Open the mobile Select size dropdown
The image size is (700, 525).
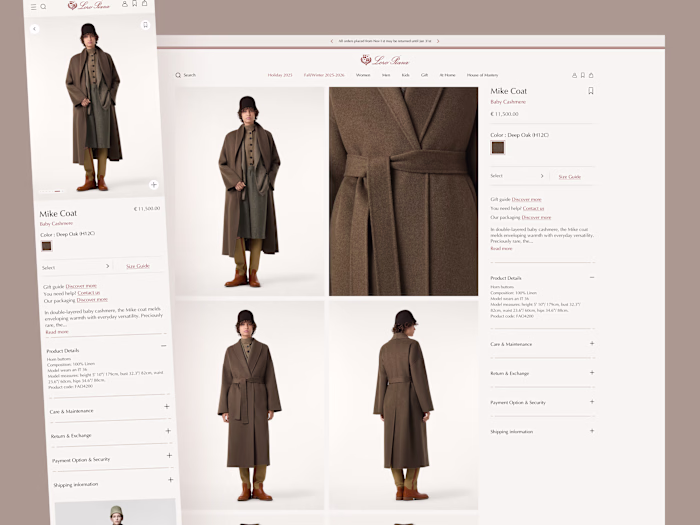[76, 267]
